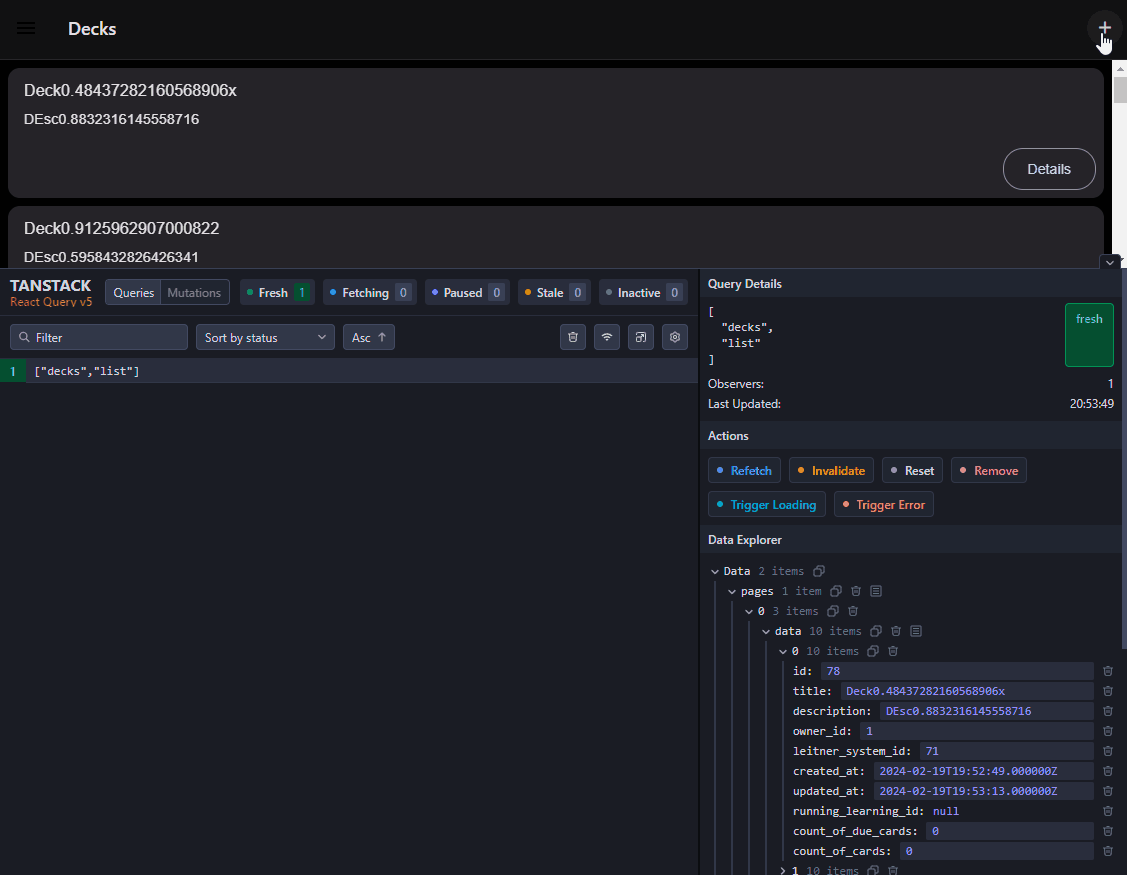The image size is (1127, 875).
Task: Trigger Loading state for query
Action: click(x=766, y=504)
